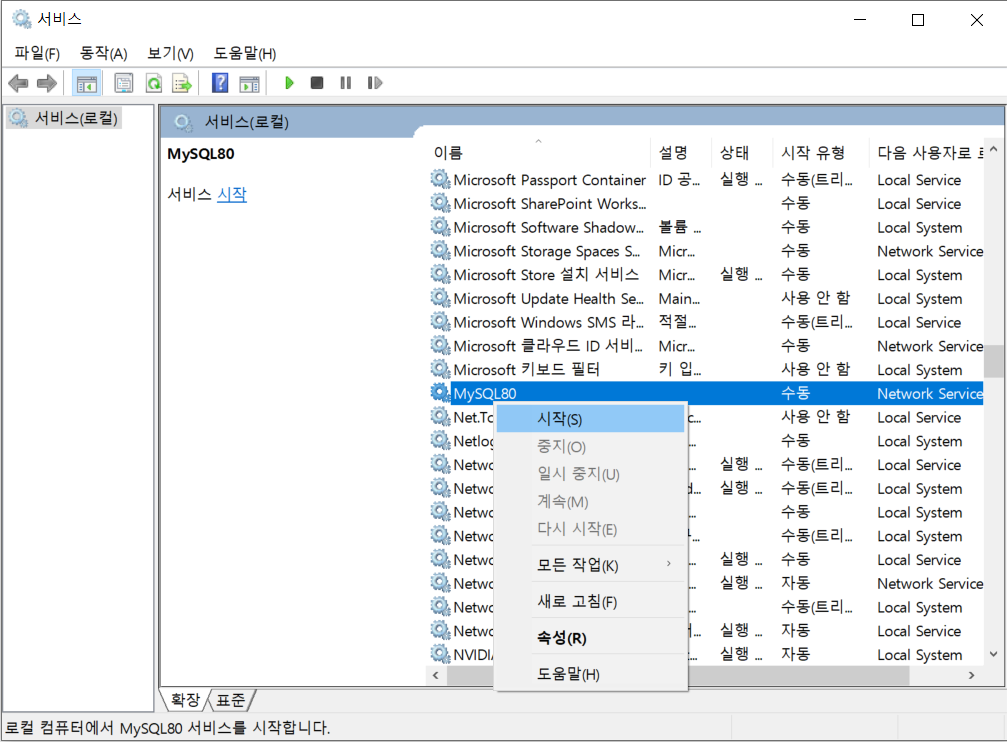Click horizontal scrollbar left arrow
This screenshot has height=742, width=1007.
tap(436, 675)
